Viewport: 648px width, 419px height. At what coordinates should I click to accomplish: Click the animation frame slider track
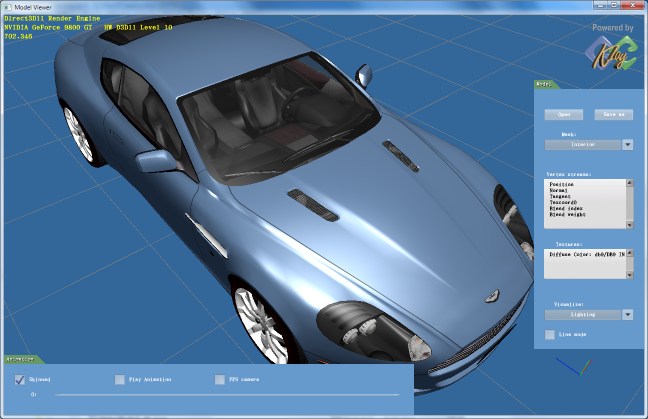(227, 395)
